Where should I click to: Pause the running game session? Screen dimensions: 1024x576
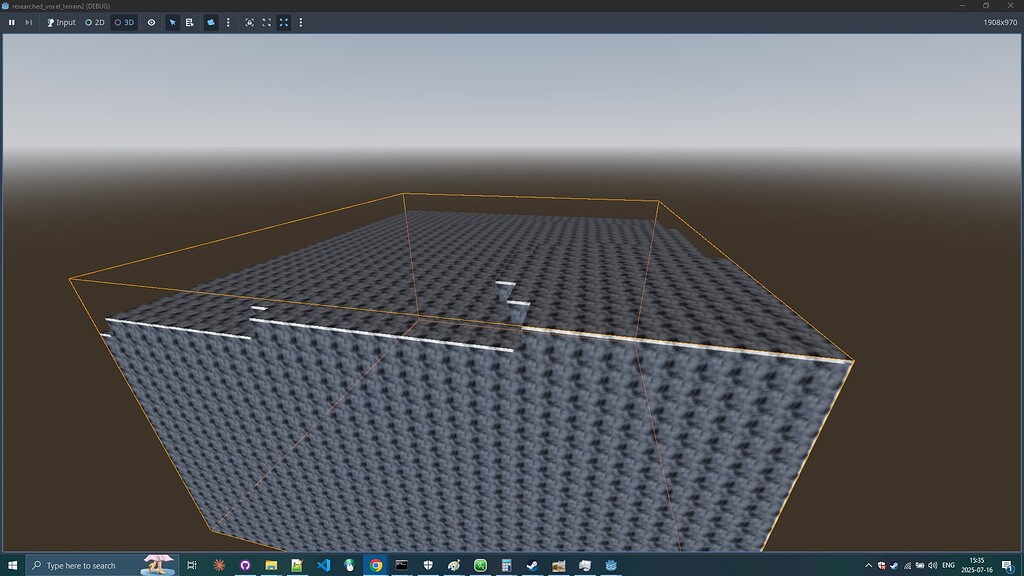click(x=12, y=22)
